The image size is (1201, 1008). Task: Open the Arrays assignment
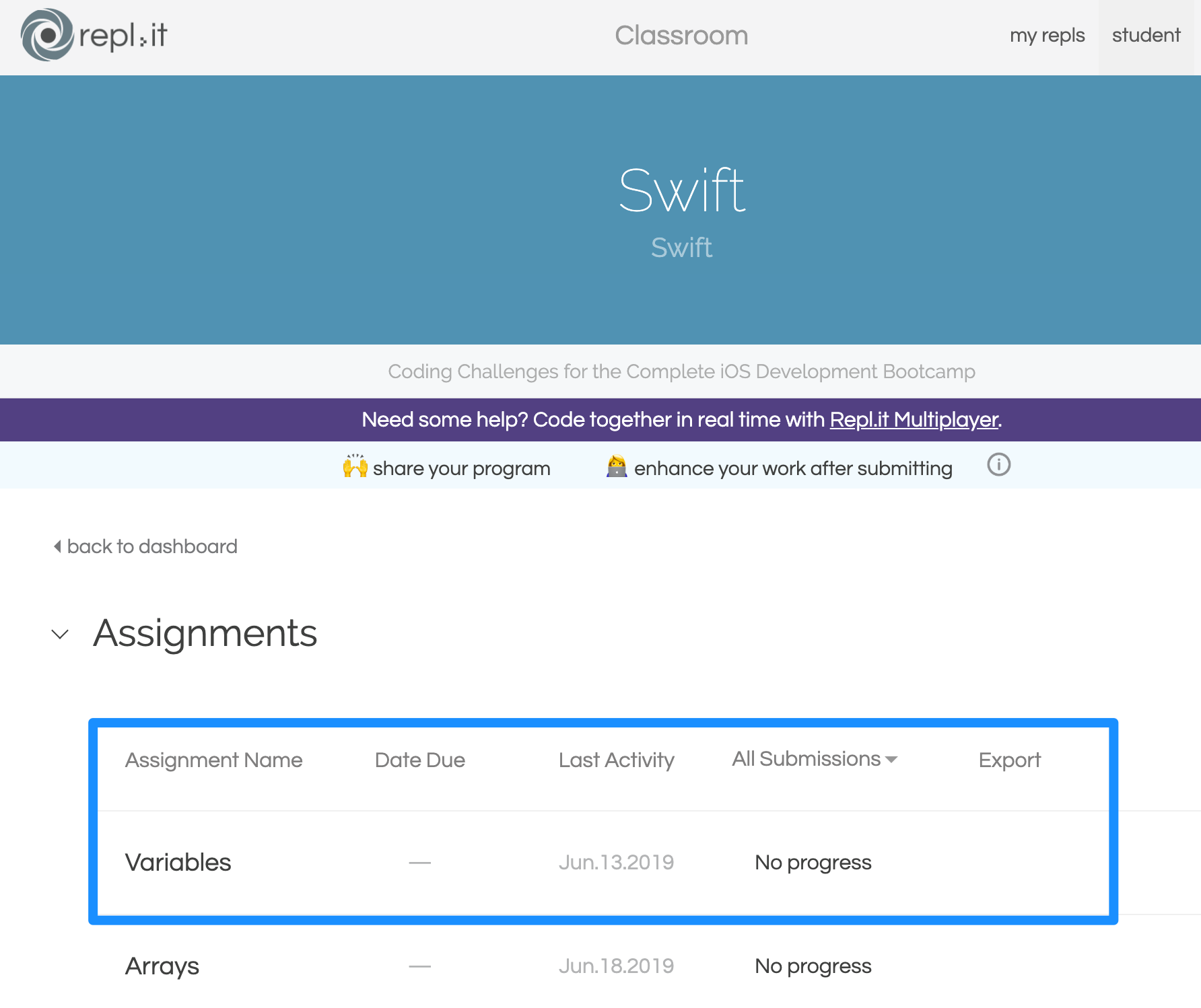click(162, 966)
